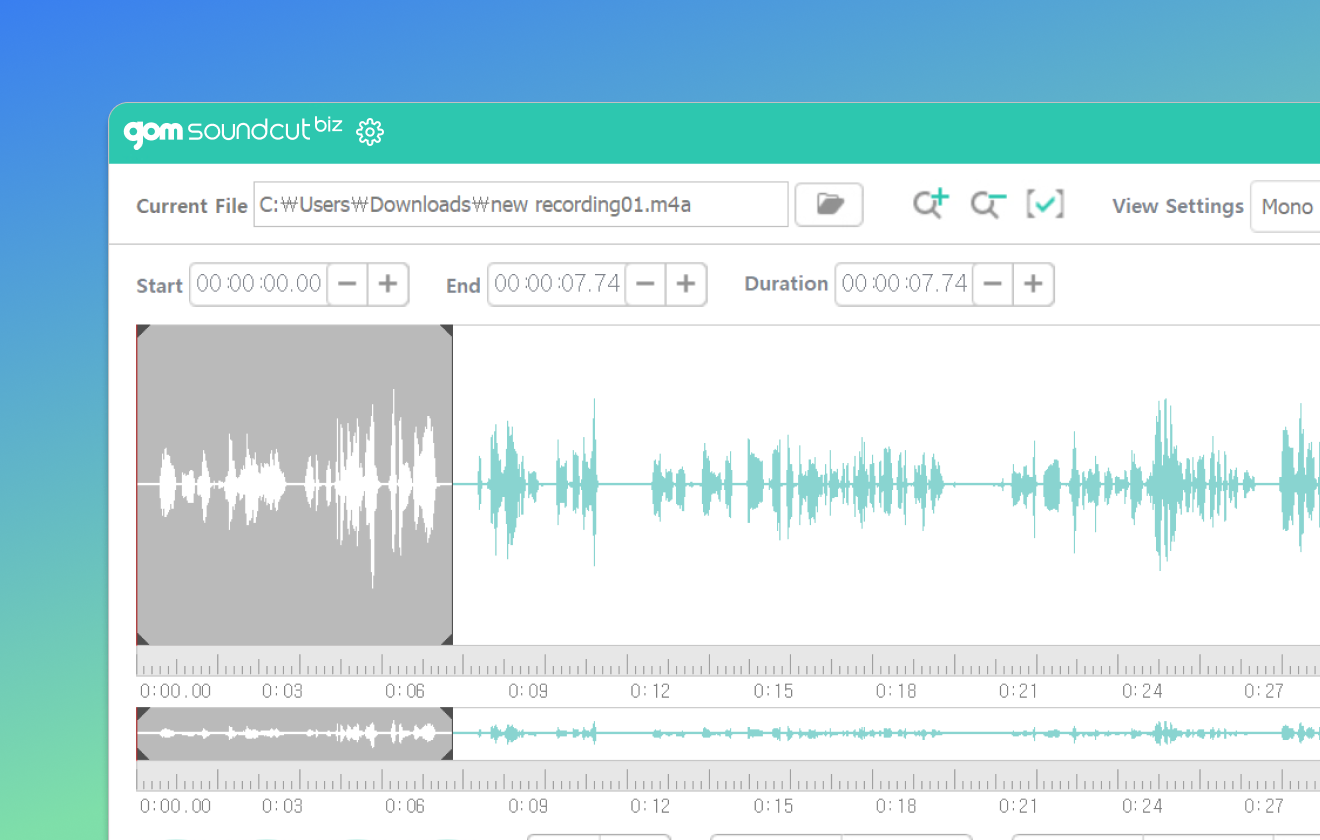1320x840 pixels.
Task: Click the bracketed checkmark selection icon
Action: [1045, 204]
